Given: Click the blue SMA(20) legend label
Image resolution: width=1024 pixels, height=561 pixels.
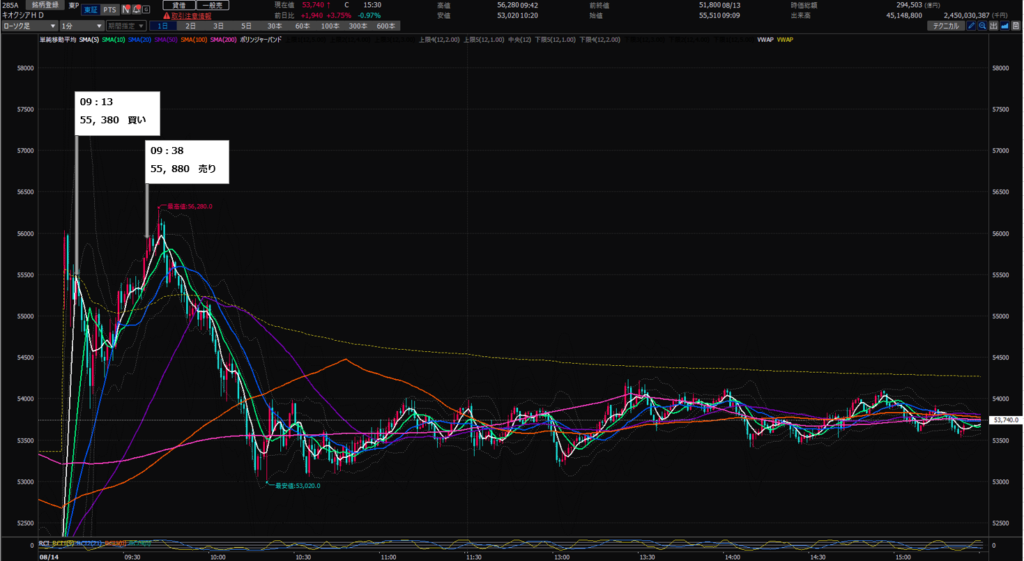Looking at the screenshot, I should click(x=140, y=40).
